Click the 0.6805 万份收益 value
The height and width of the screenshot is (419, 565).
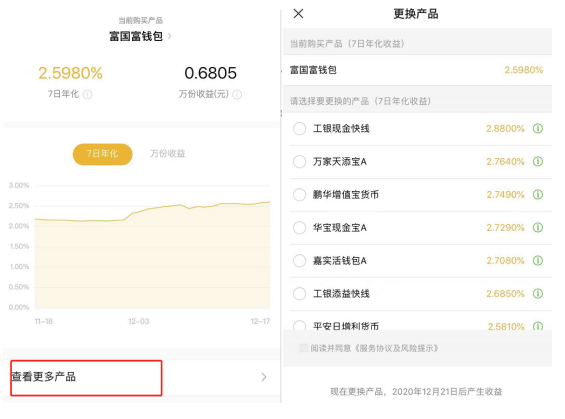pyautogui.click(x=210, y=73)
